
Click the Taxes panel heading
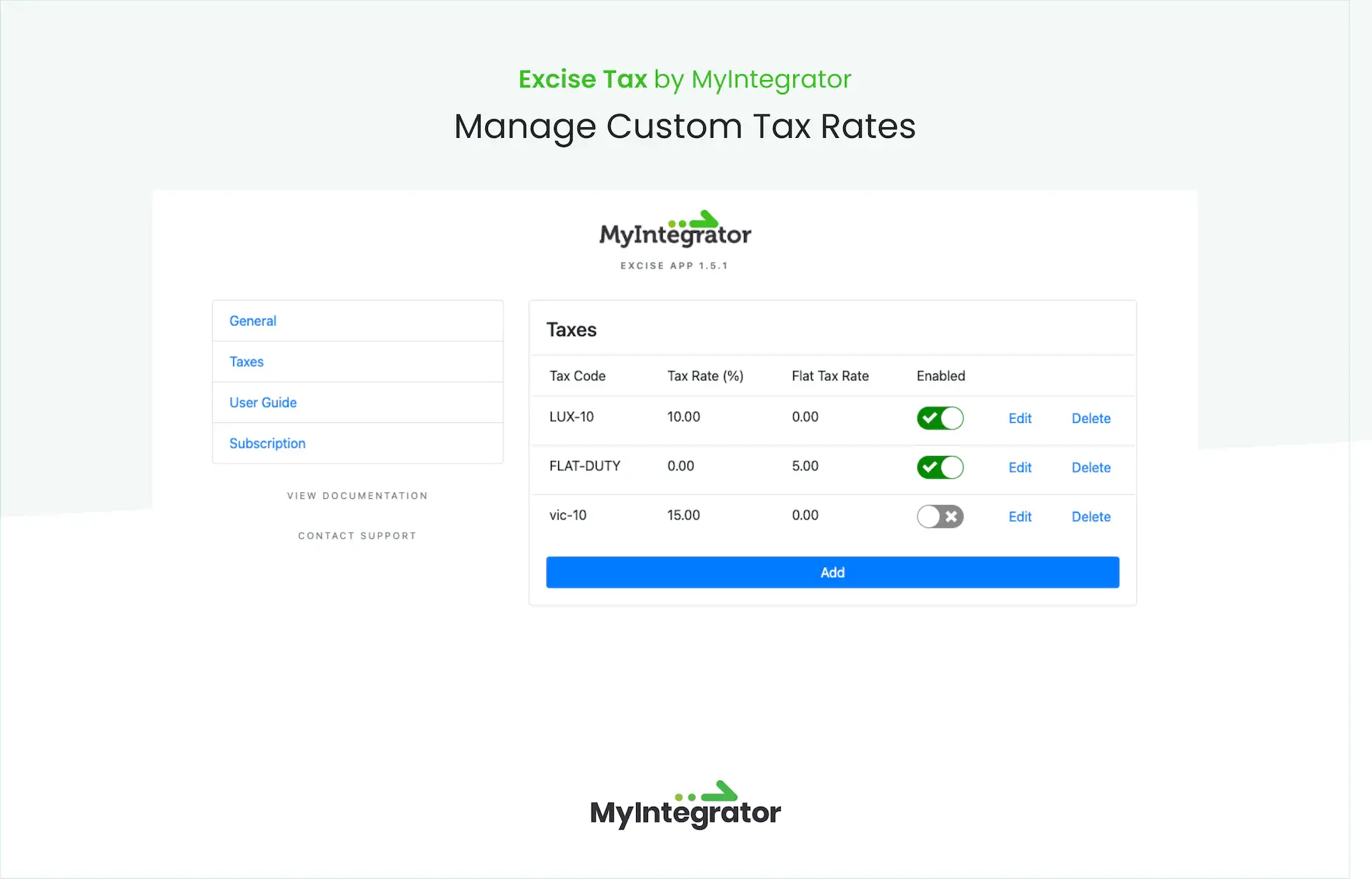[572, 329]
